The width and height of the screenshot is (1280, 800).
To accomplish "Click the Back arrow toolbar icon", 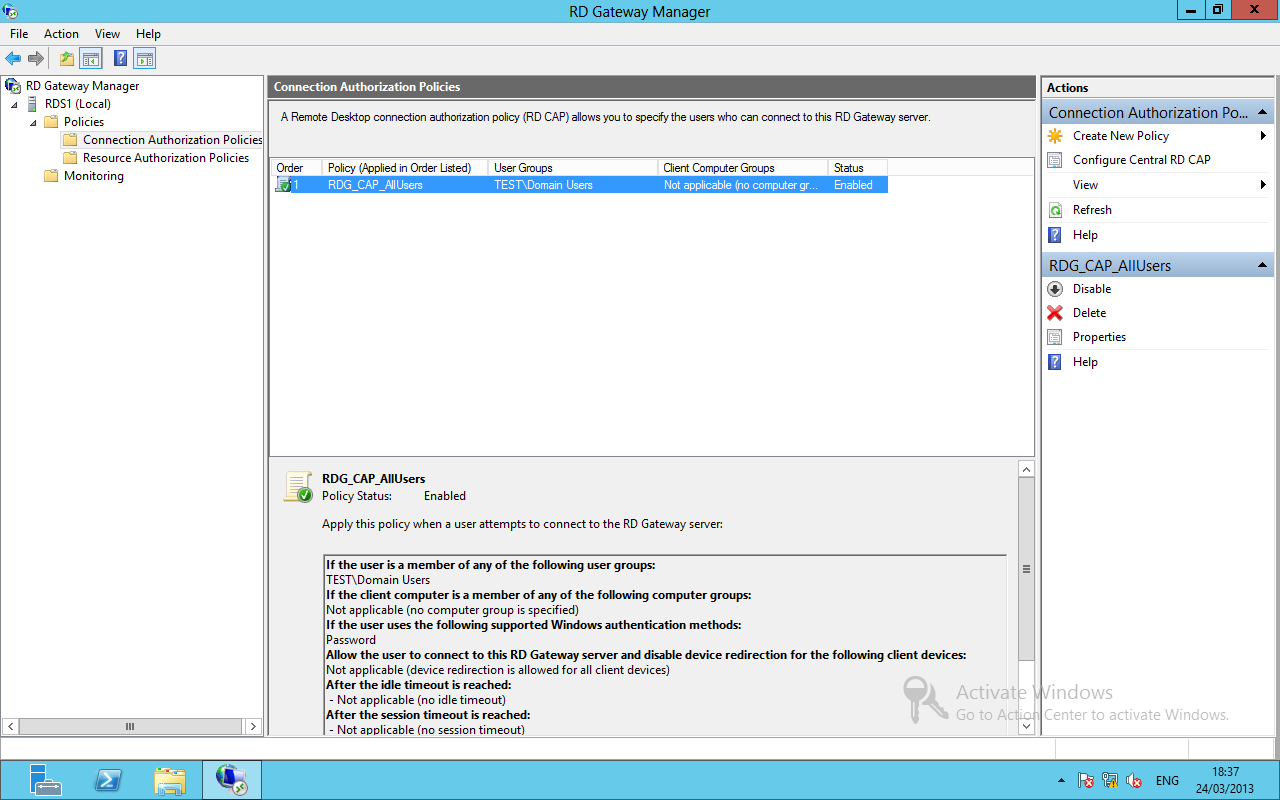I will tap(13, 59).
